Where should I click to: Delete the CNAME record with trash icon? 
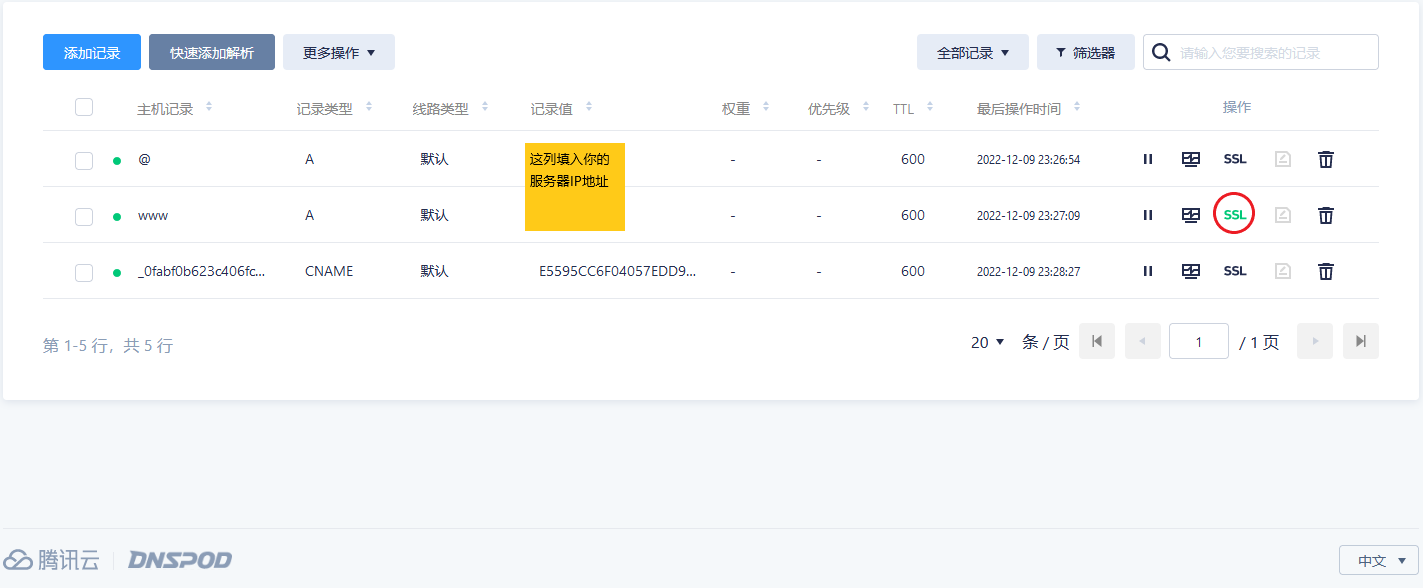tap(1326, 271)
